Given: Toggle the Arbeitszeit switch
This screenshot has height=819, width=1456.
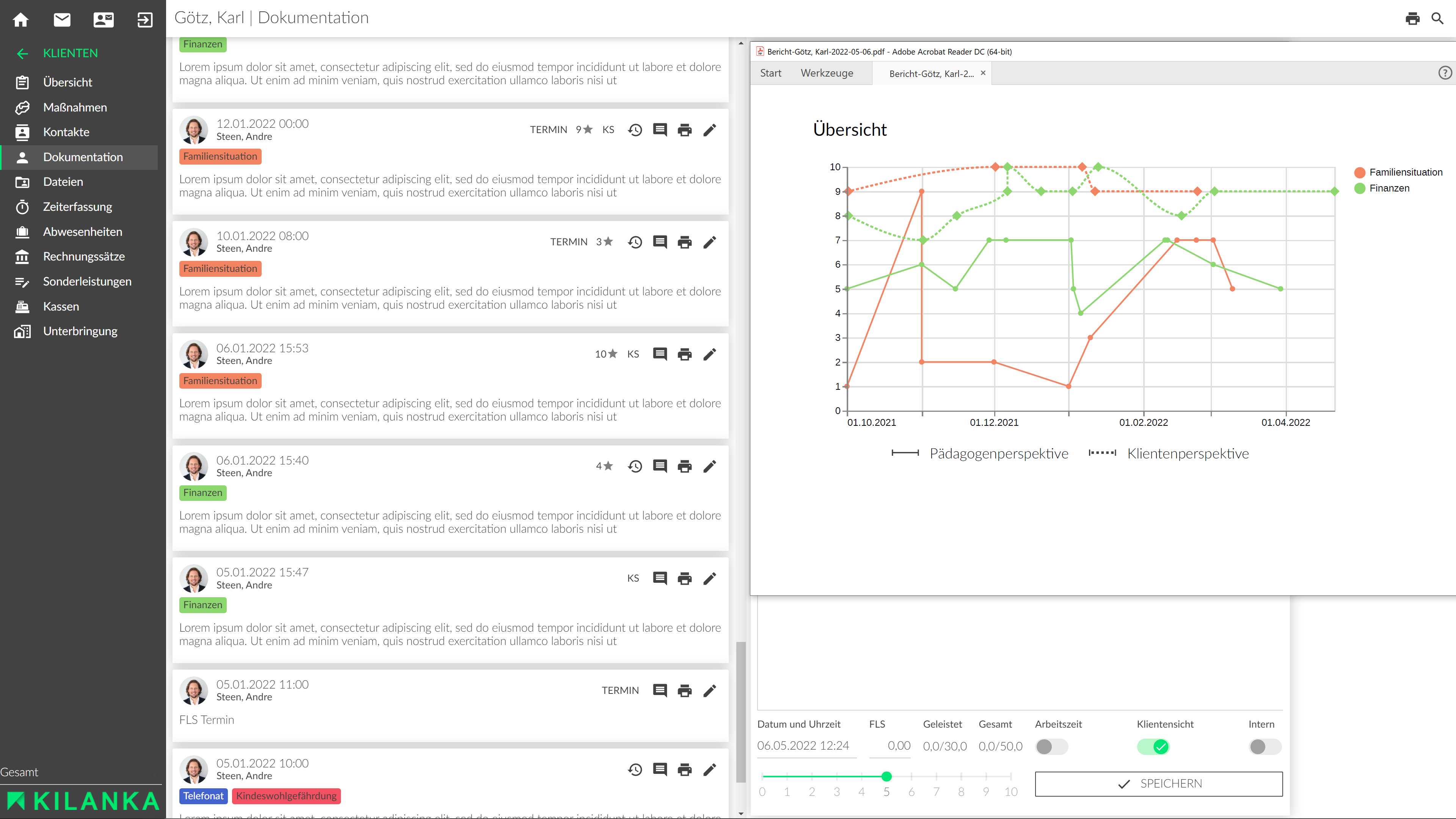Looking at the screenshot, I should (1051, 747).
